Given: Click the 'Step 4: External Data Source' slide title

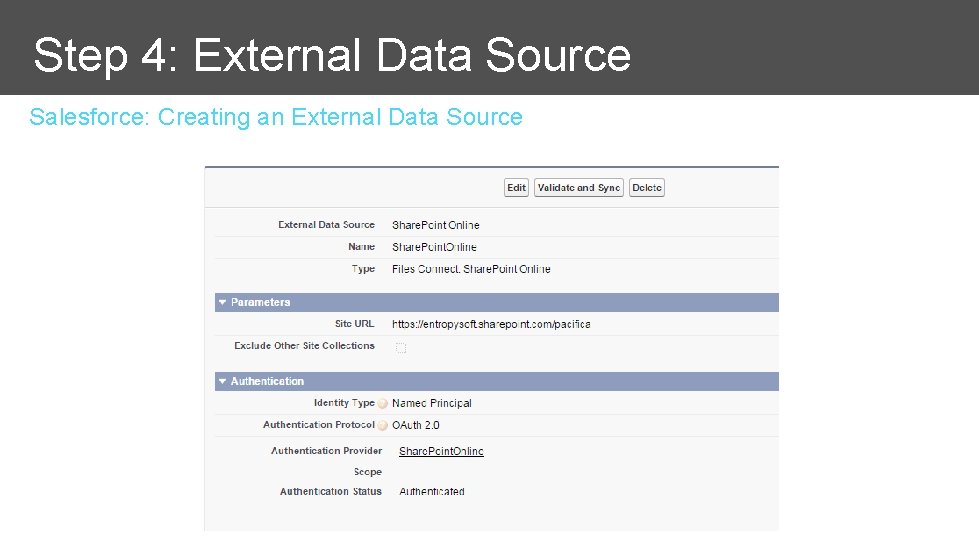Looking at the screenshot, I should coord(332,55).
